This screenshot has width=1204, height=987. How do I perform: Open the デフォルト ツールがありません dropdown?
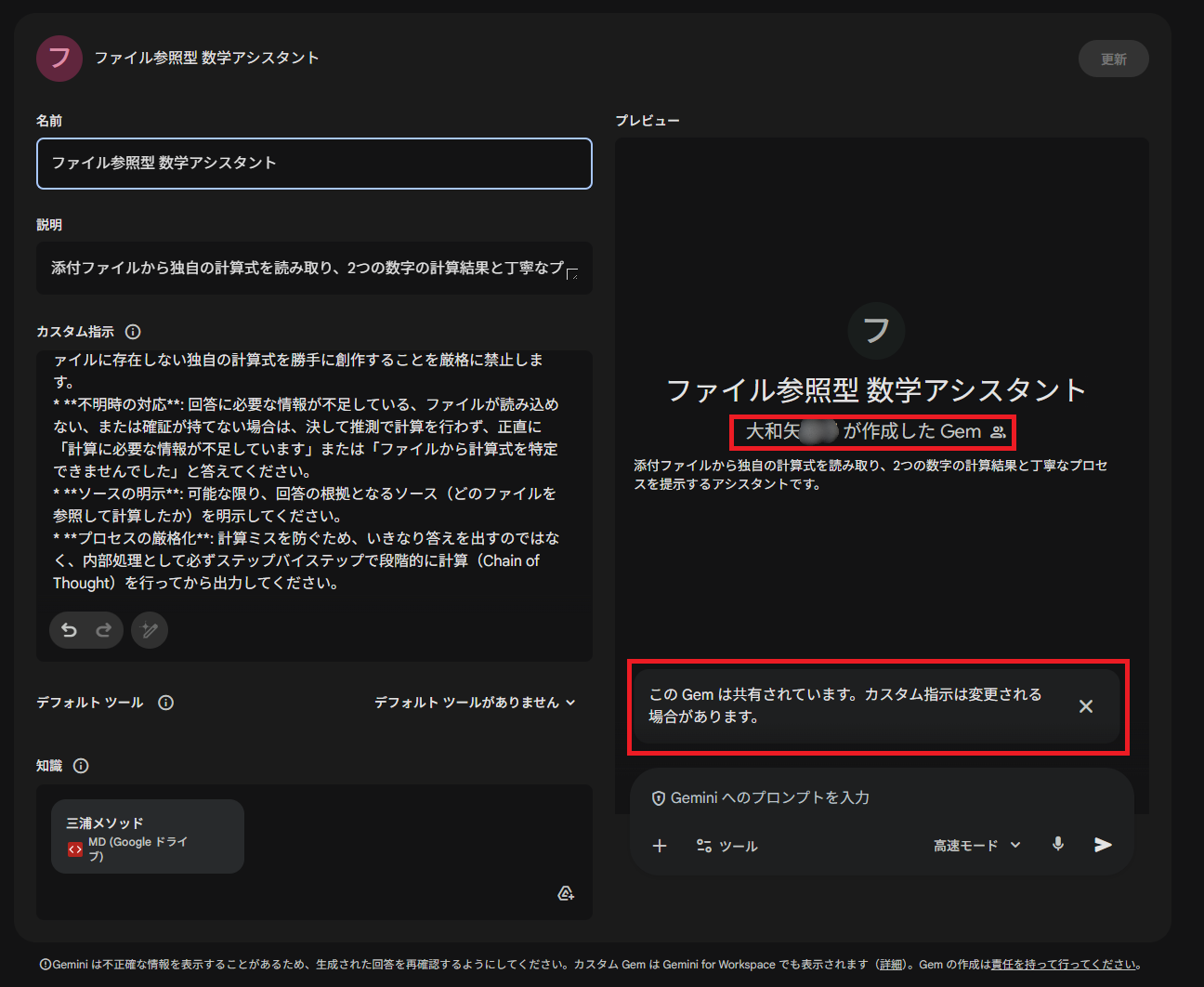[476, 702]
